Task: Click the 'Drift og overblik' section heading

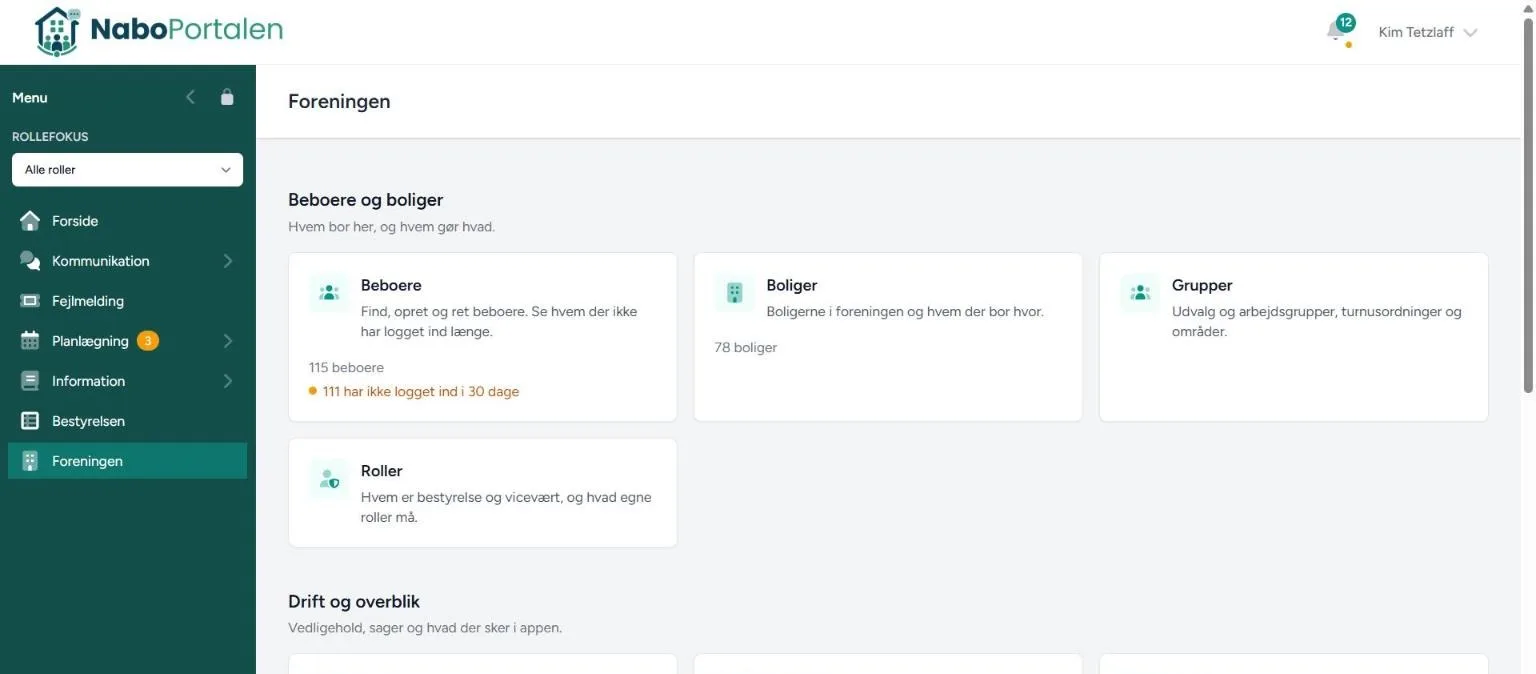Action: pos(354,602)
